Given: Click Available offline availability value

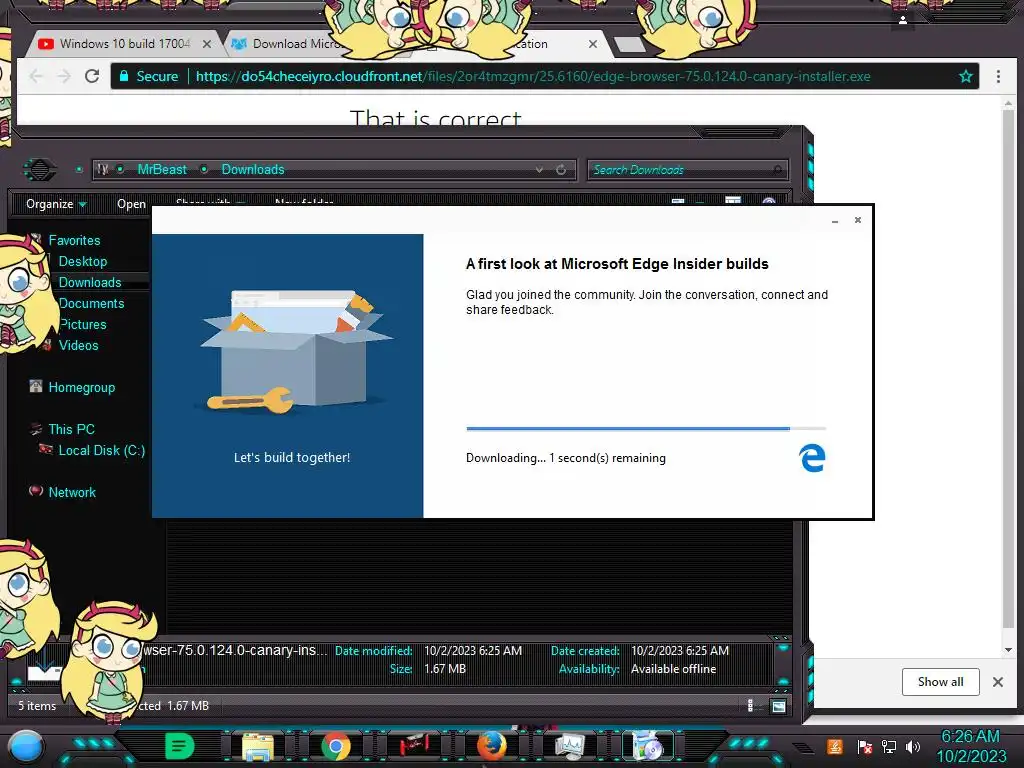Looking at the screenshot, I should pos(673,669).
